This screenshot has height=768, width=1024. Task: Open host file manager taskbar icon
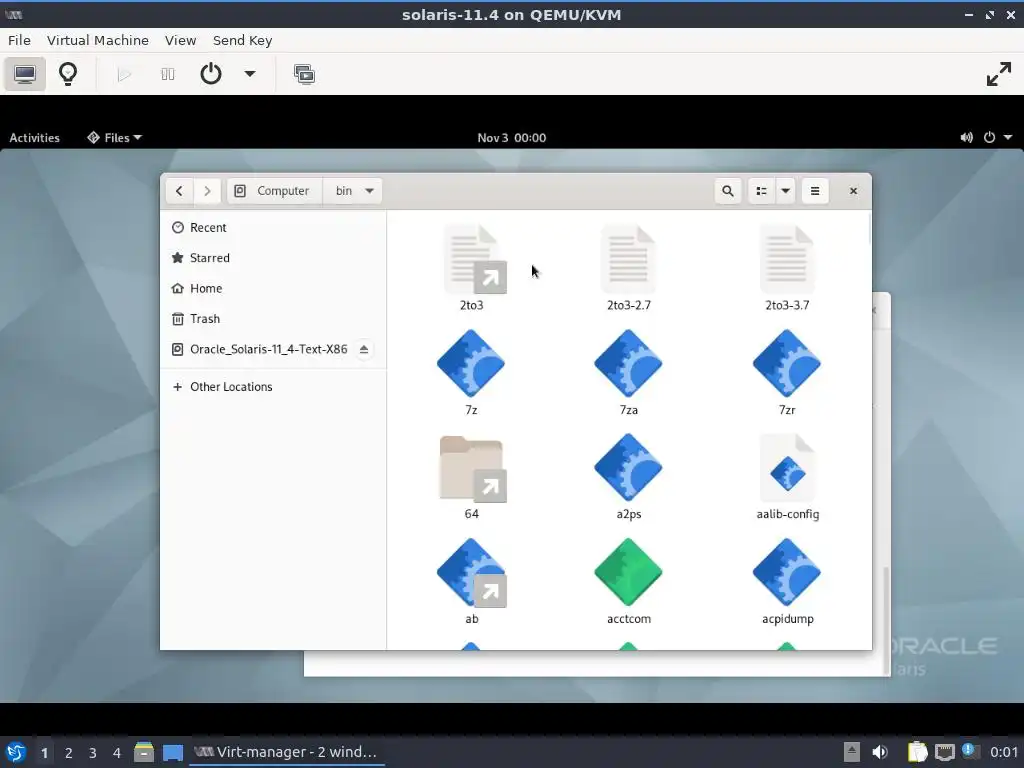click(144, 752)
